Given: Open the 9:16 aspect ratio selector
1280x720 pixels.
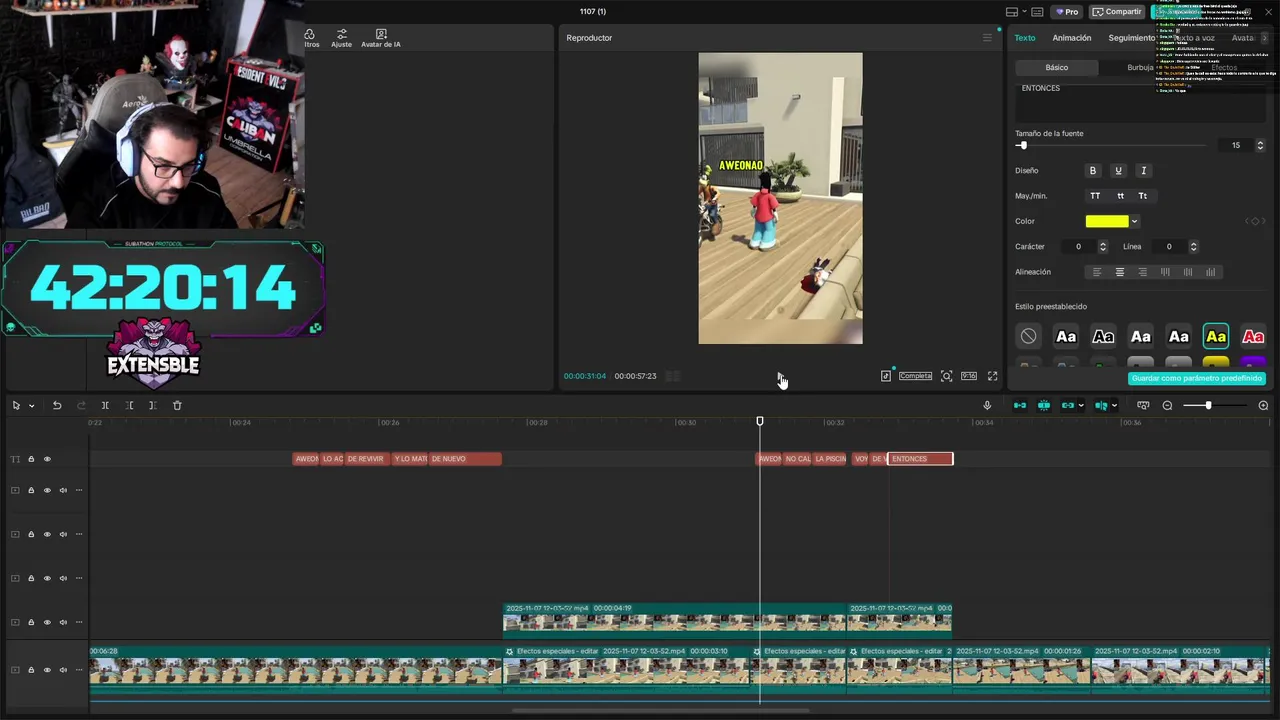Looking at the screenshot, I should point(969,376).
